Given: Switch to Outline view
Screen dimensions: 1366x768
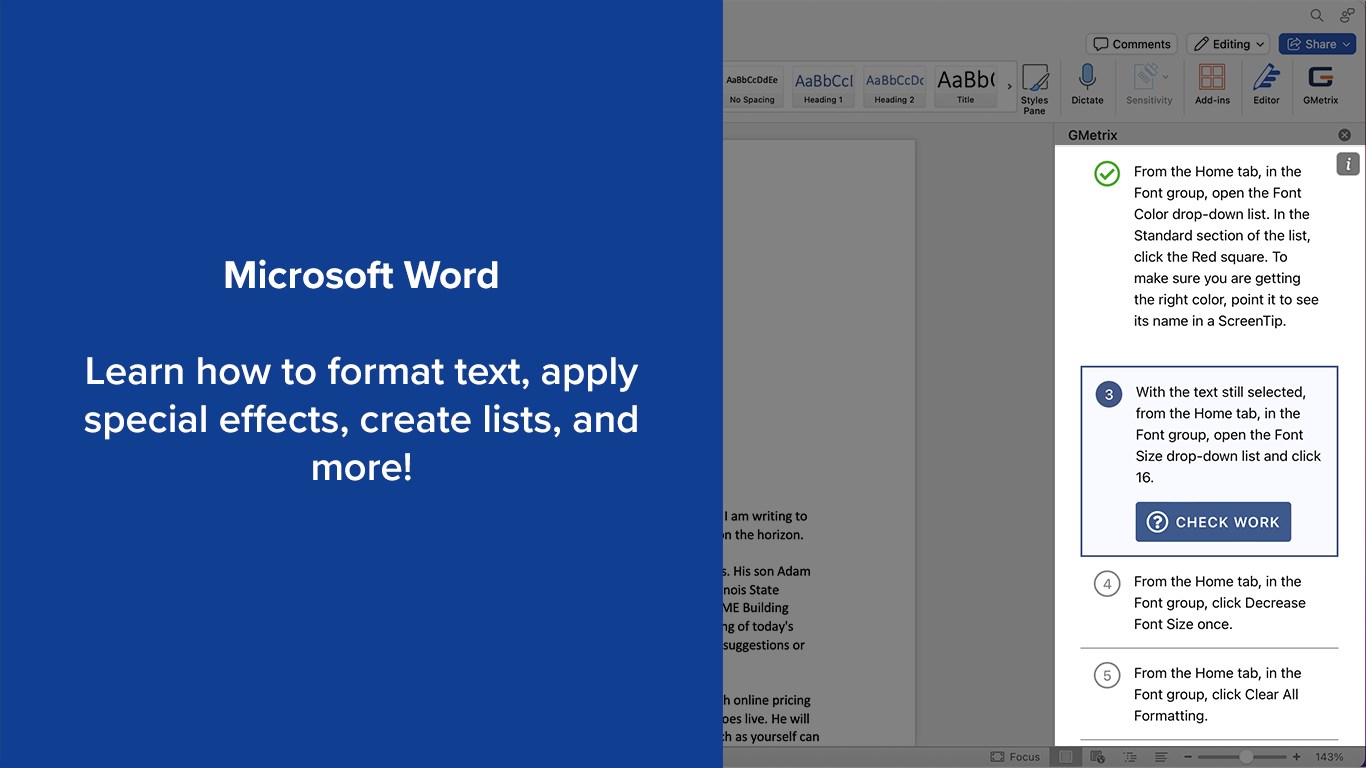Looking at the screenshot, I should coord(1130,757).
